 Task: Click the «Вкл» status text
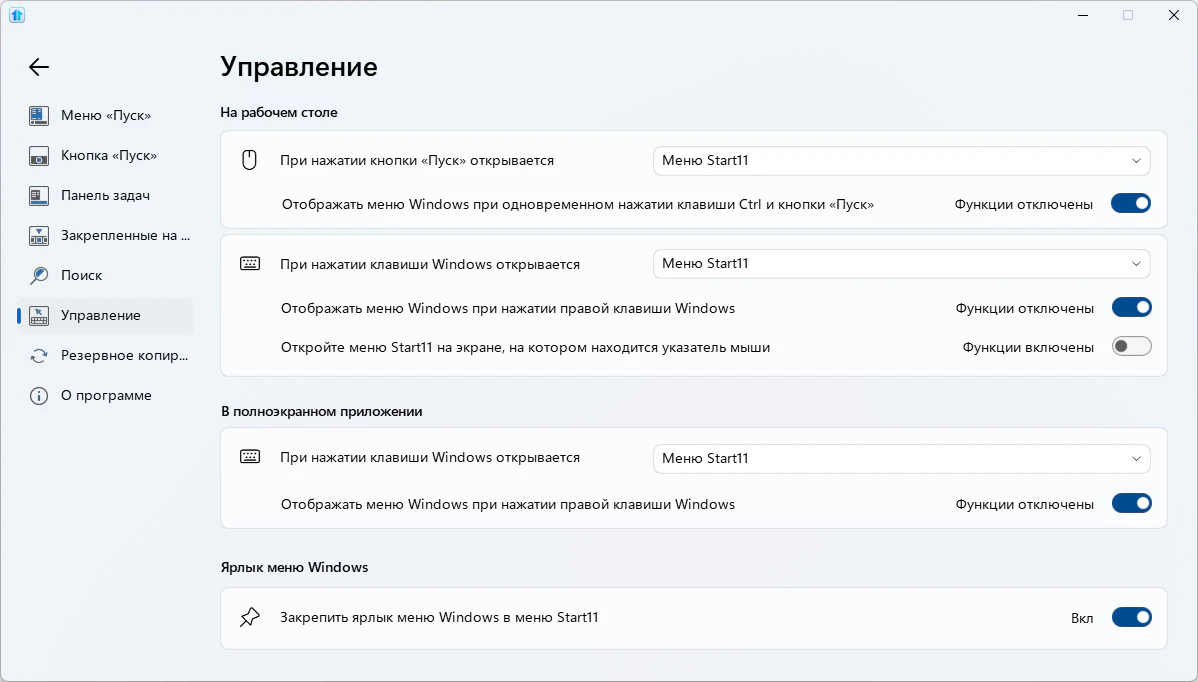coord(1082,618)
